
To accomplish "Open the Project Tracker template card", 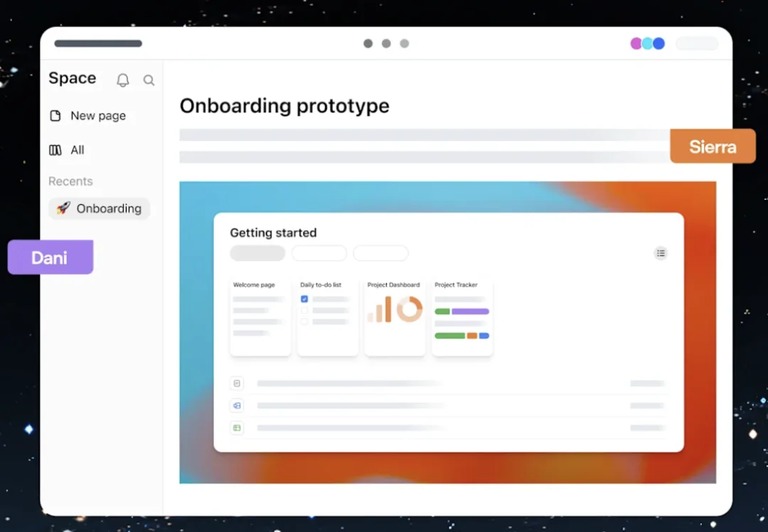I will [x=462, y=317].
